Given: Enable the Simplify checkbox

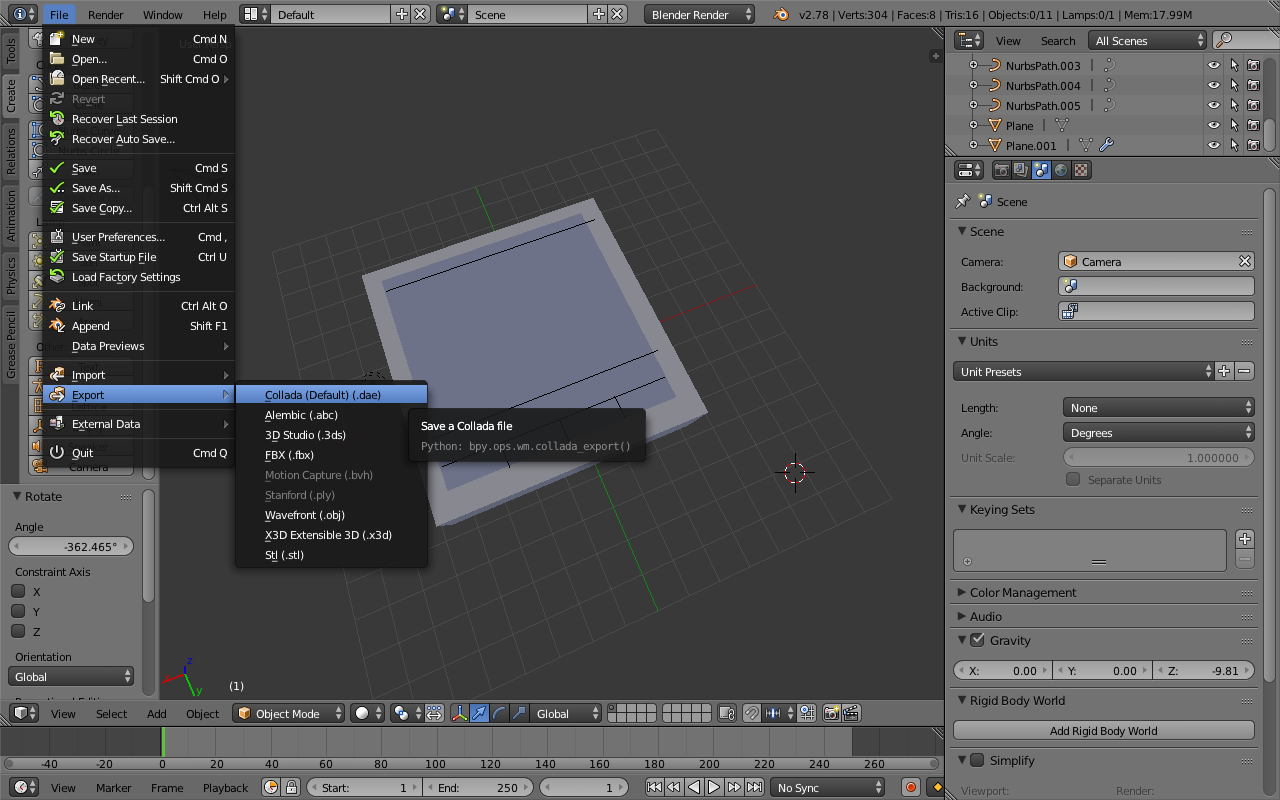Looking at the screenshot, I should tap(977, 760).
